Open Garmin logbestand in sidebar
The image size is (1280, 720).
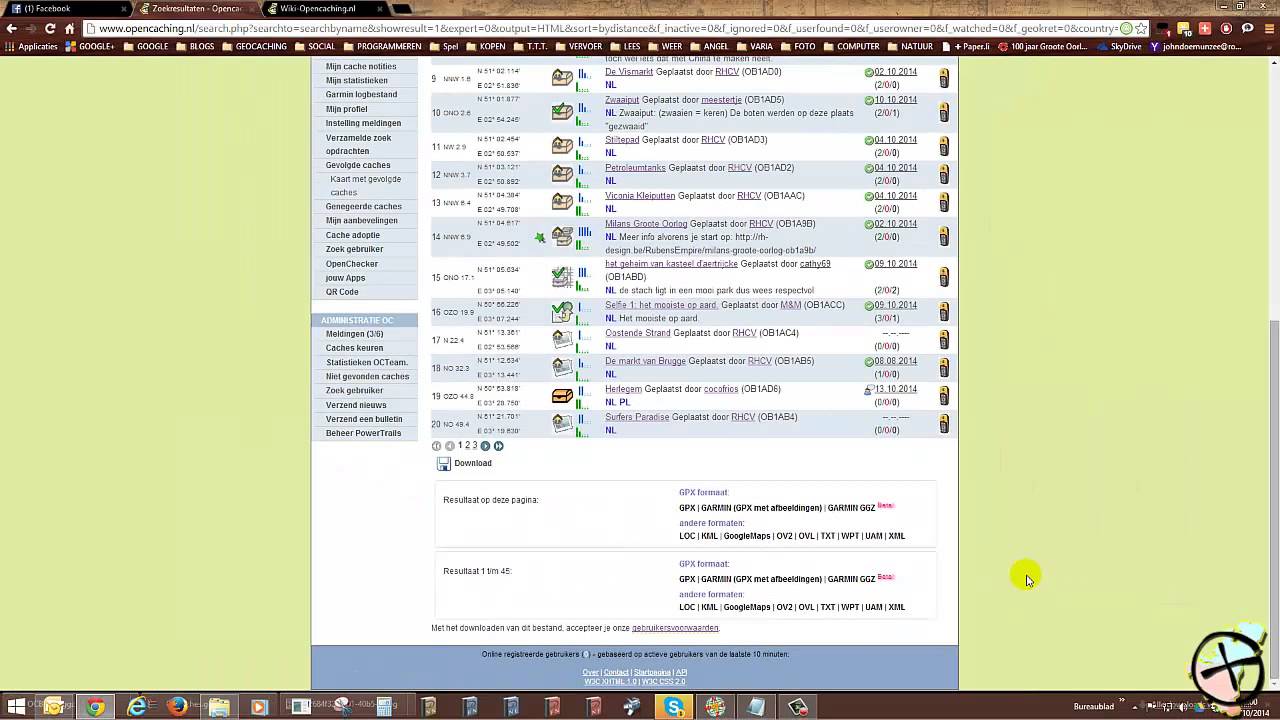[361, 94]
